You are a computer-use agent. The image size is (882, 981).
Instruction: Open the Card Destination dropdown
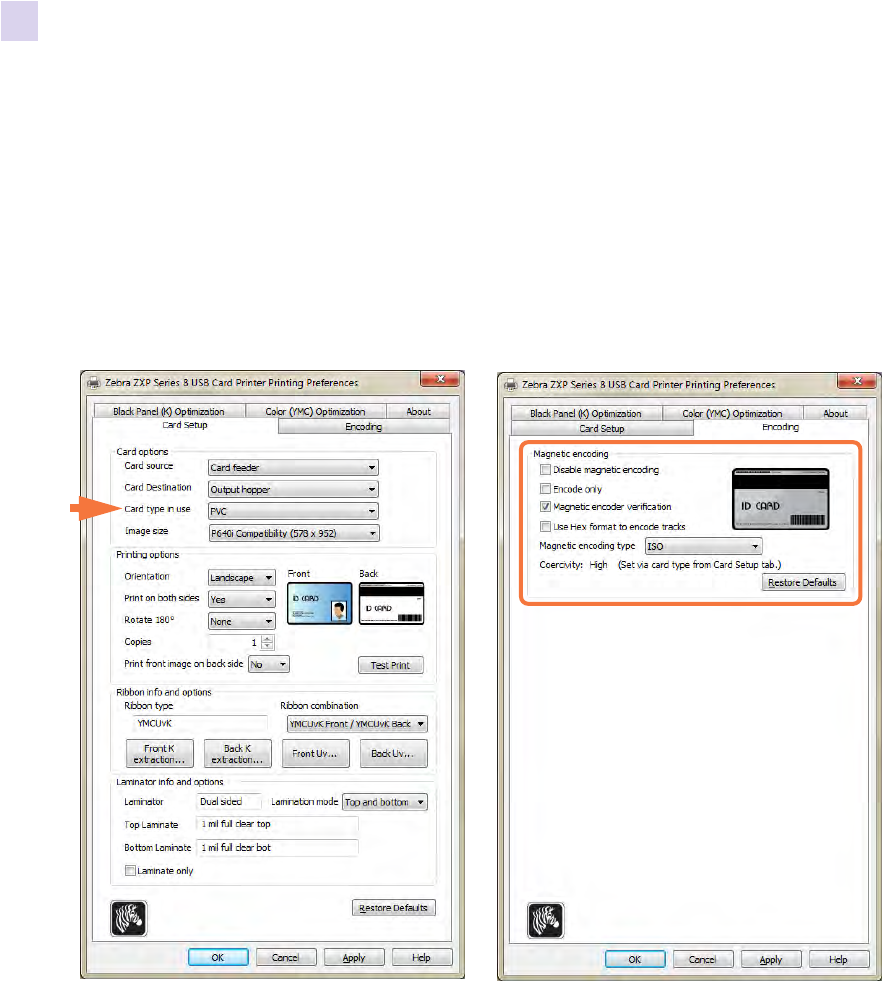click(x=293, y=489)
